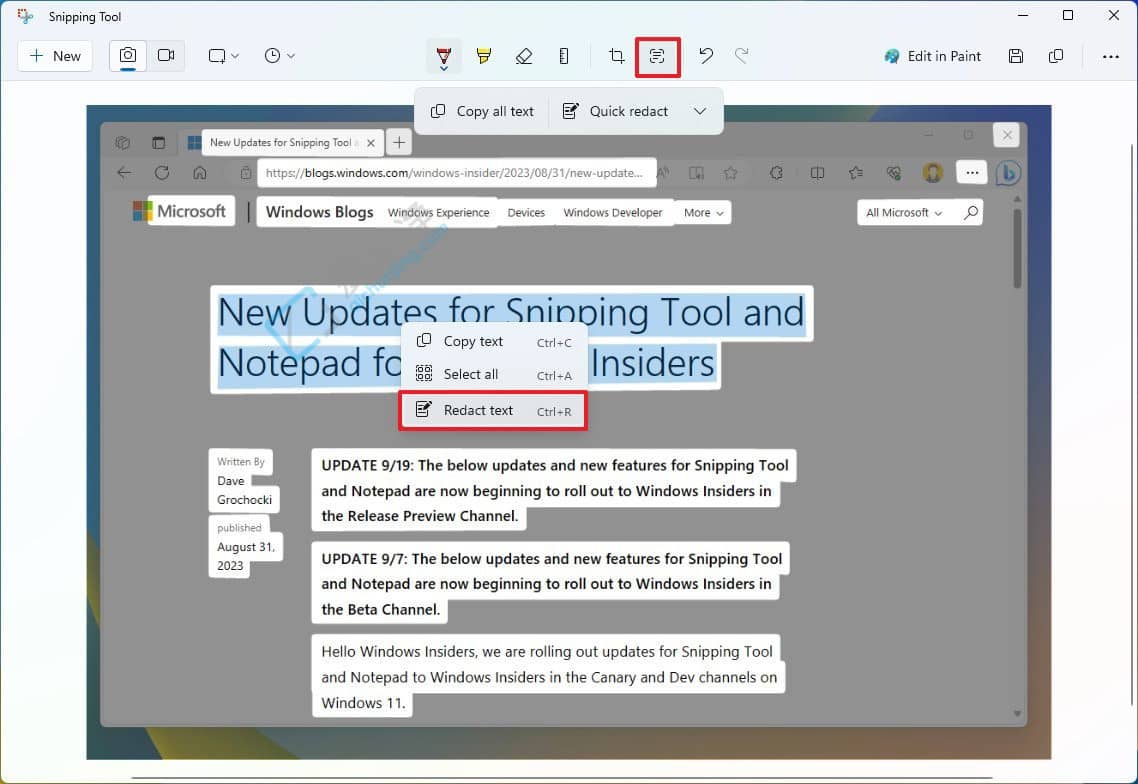
Task: Open Windows Developer nav item
Action: click(613, 213)
